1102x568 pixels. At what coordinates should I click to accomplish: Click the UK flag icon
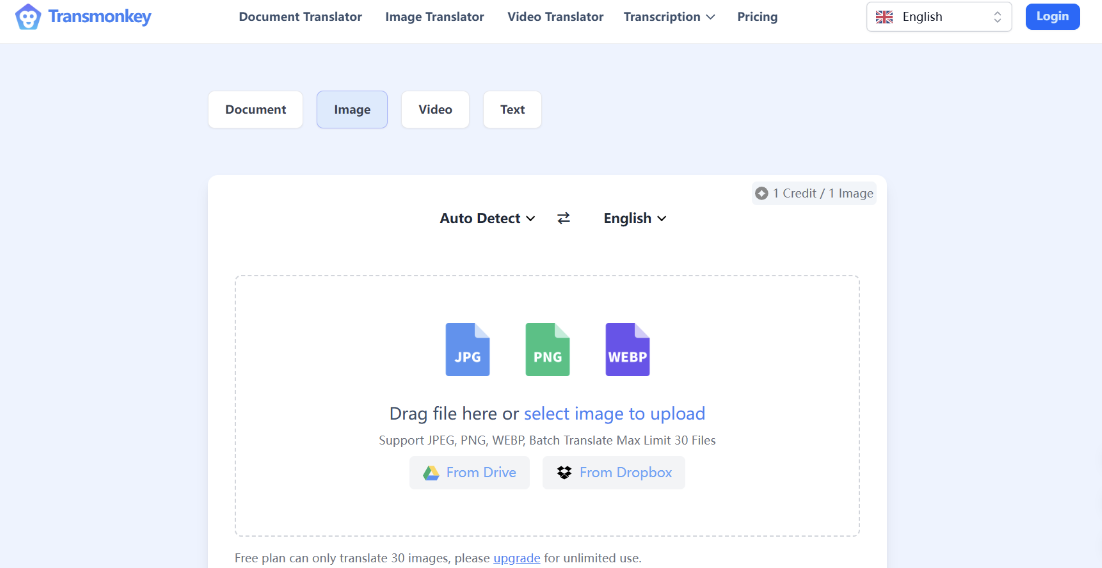click(884, 17)
